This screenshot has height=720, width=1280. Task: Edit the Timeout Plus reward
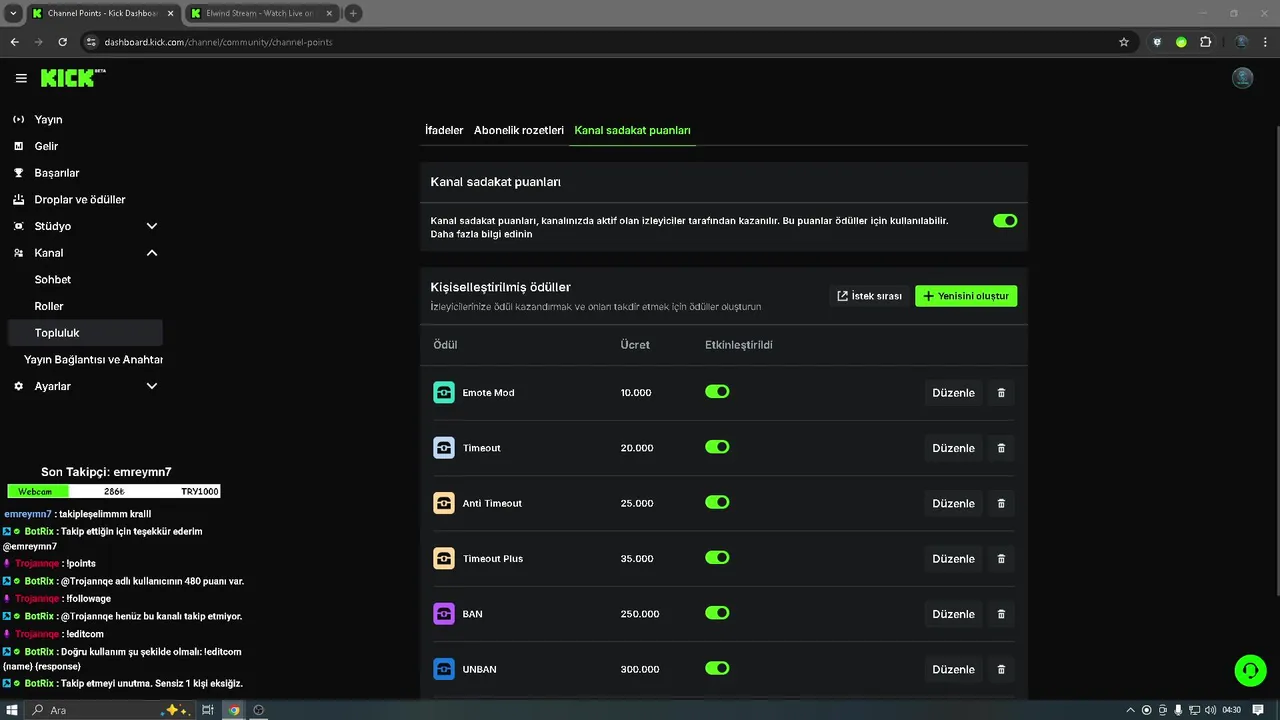(953, 559)
